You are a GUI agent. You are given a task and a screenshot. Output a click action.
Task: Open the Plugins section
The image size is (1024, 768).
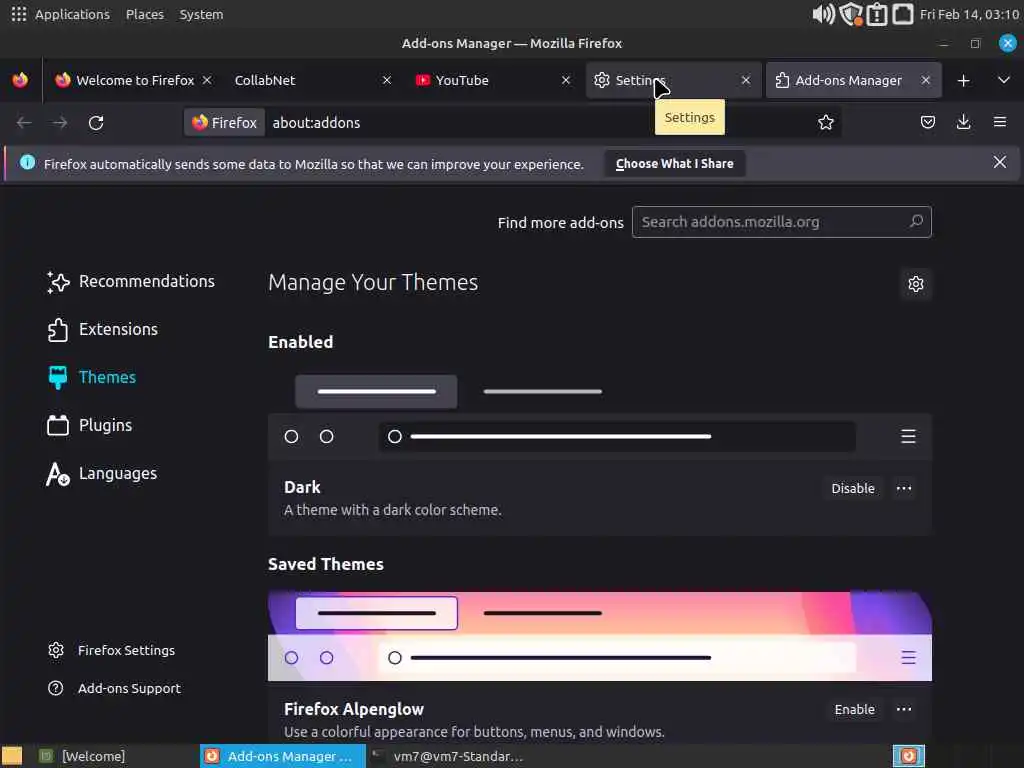point(89,425)
